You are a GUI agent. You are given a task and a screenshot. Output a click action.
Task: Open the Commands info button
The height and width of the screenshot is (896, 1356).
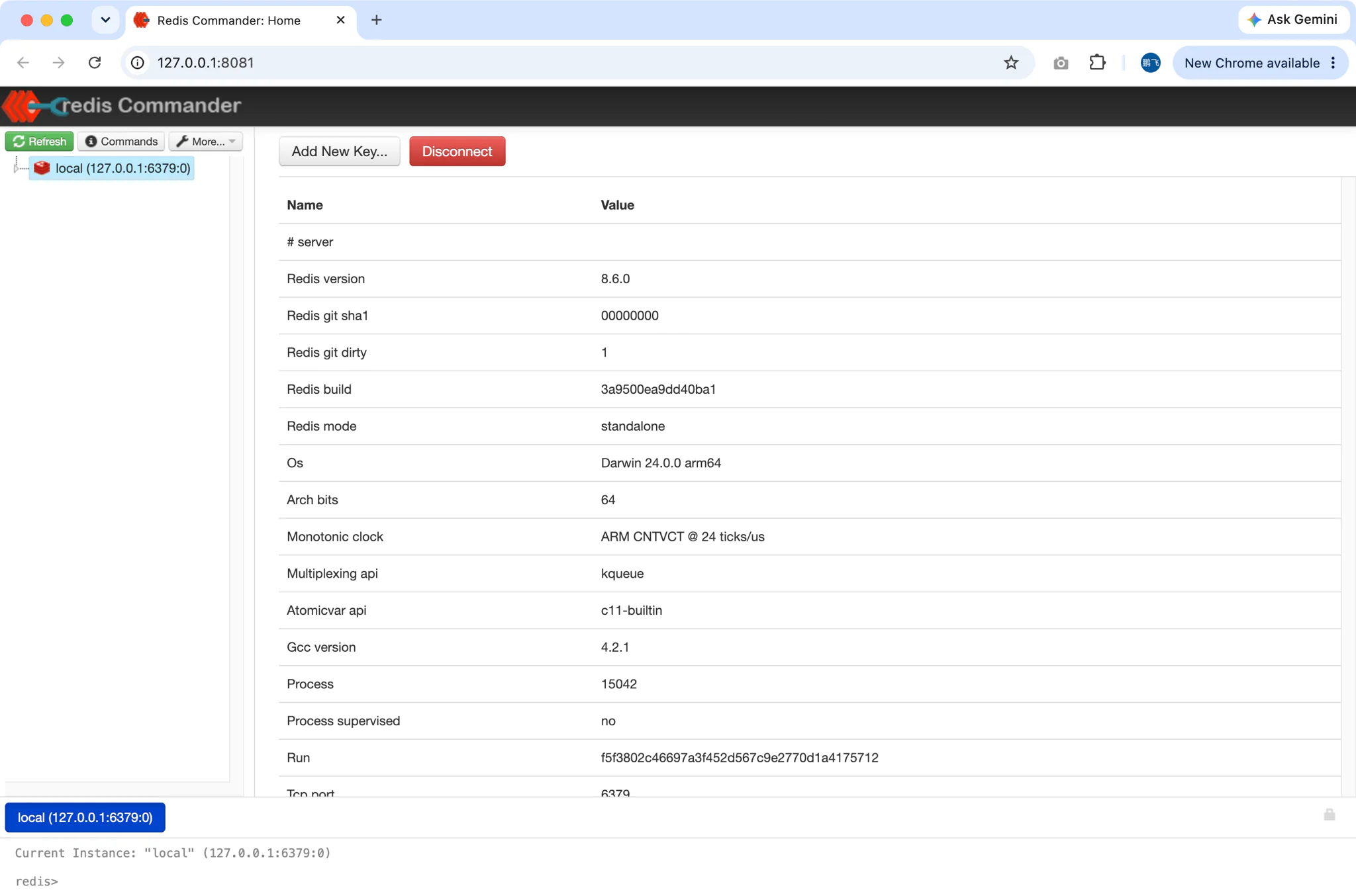pos(121,141)
